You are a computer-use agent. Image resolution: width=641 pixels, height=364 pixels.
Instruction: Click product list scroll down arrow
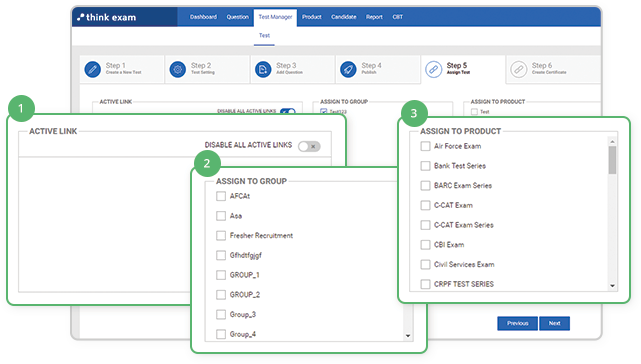click(612, 286)
